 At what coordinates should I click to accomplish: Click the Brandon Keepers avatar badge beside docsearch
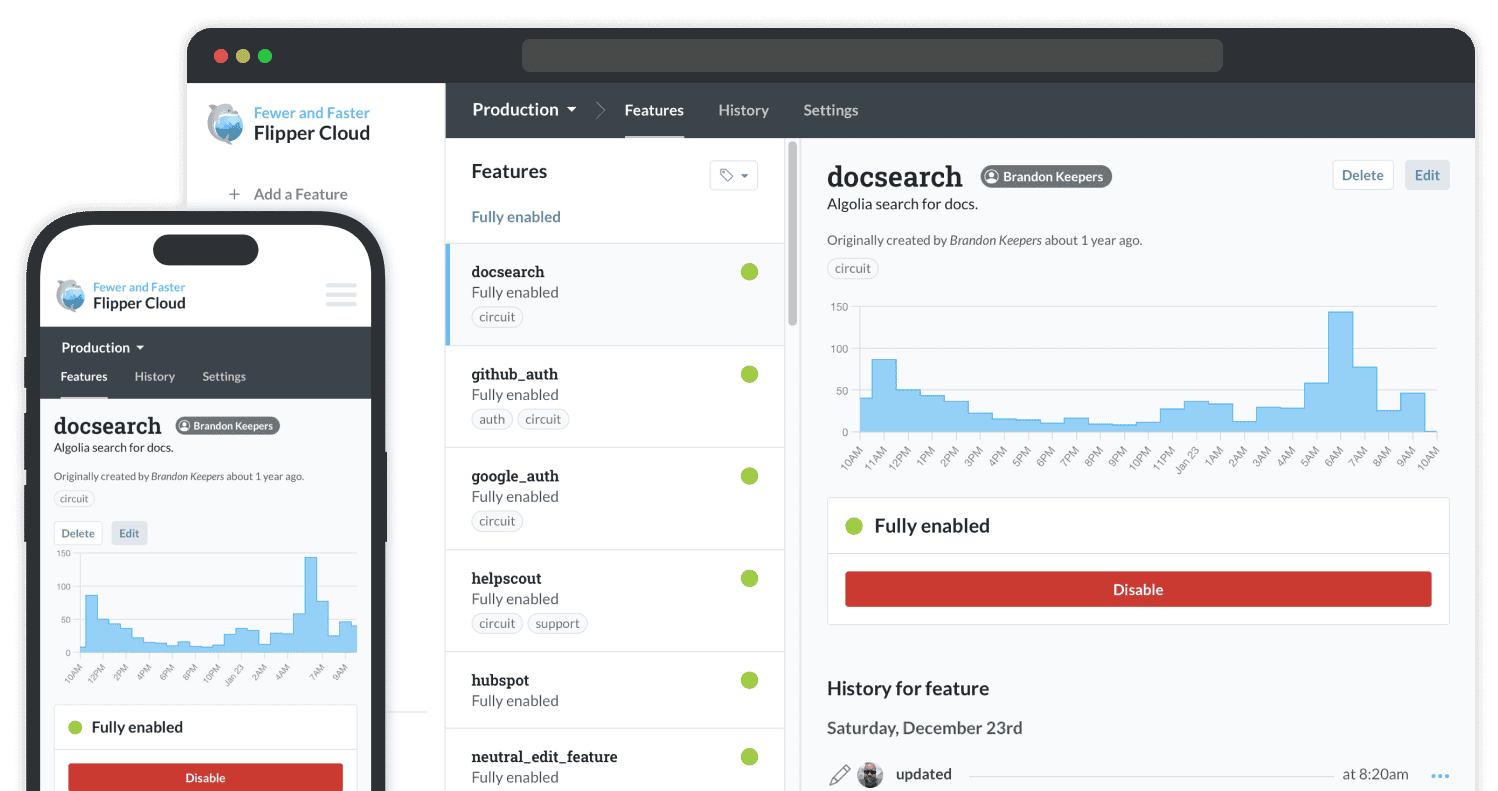[1045, 176]
